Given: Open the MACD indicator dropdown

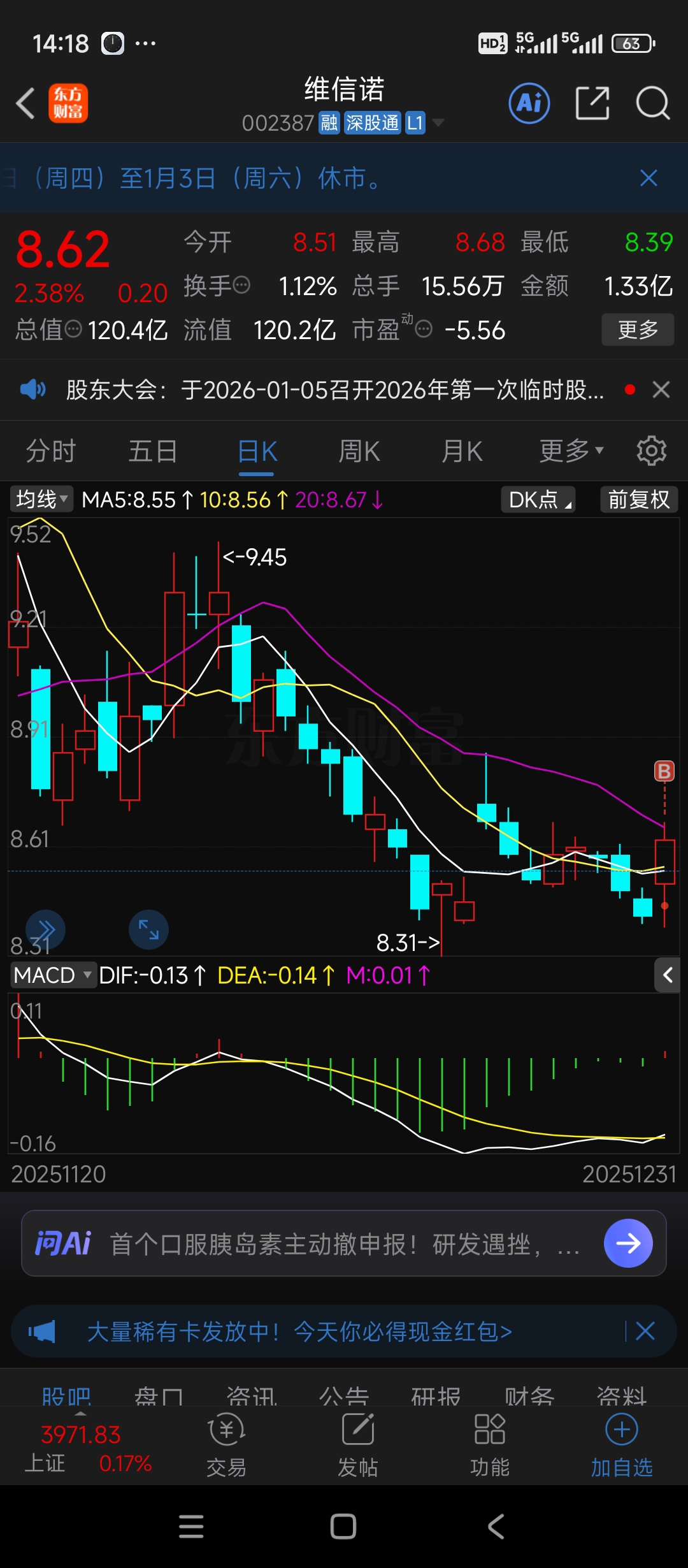Looking at the screenshot, I should 54,975.
